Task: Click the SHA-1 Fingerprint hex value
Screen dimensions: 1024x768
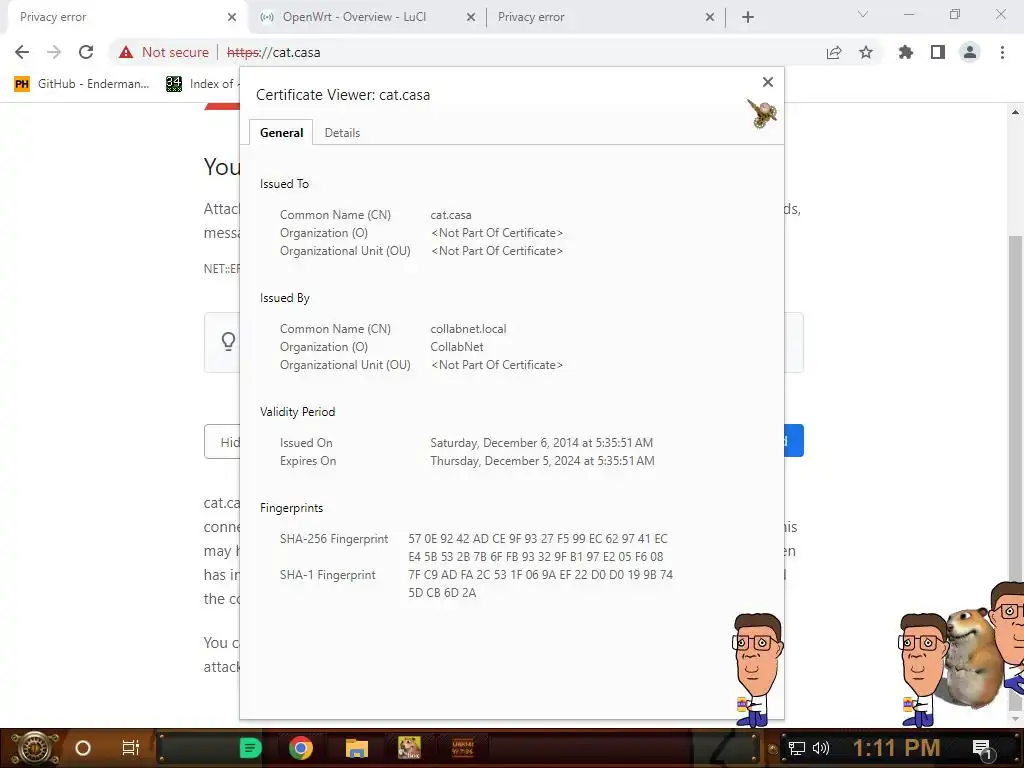Action: coord(541,584)
